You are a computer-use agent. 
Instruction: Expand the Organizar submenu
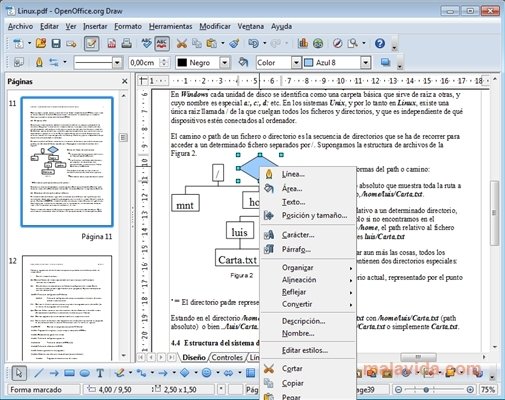tap(308, 268)
